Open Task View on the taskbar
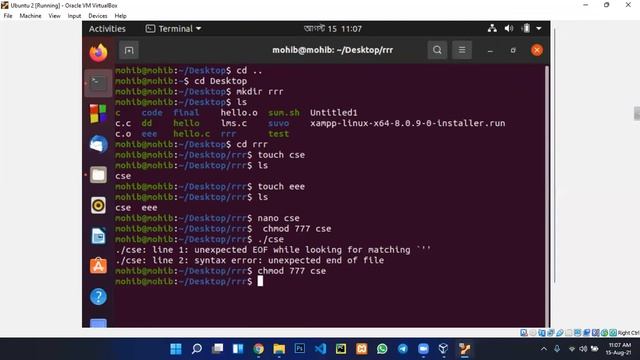The height and width of the screenshot is (360, 640). click(x=218, y=349)
